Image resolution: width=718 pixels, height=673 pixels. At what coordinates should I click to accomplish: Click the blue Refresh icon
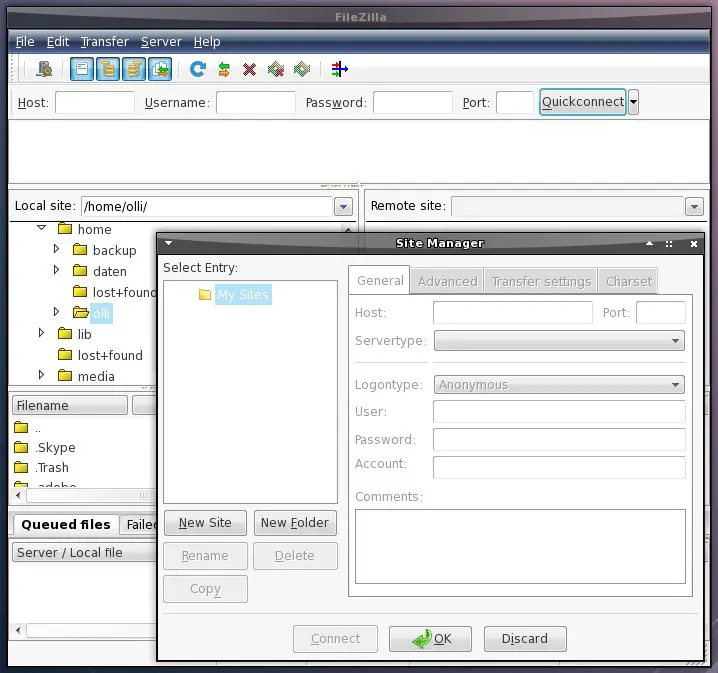(198, 70)
